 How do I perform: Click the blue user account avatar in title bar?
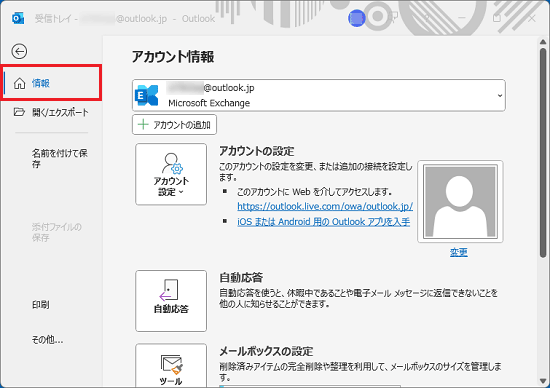click(x=356, y=18)
